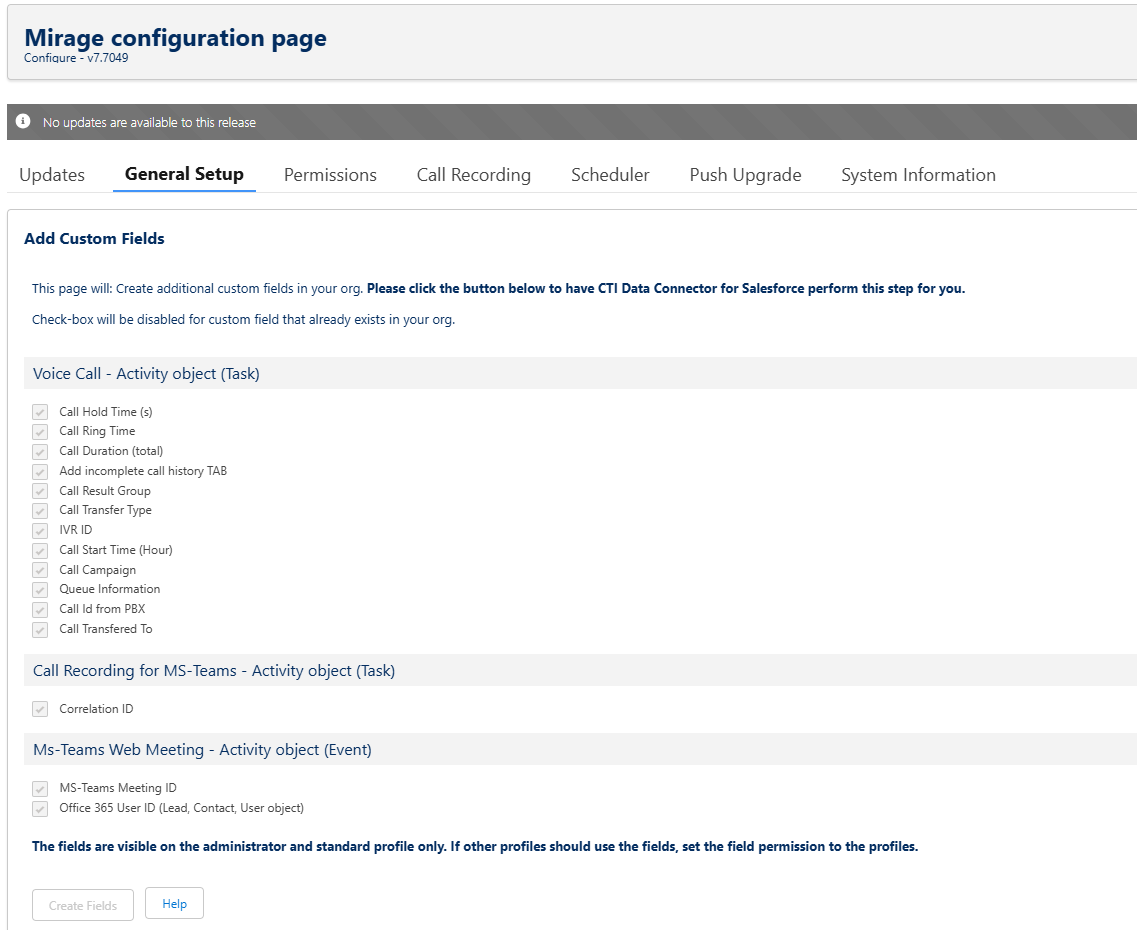Click the Add Custom Fields heading
1137x930 pixels.
[94, 238]
